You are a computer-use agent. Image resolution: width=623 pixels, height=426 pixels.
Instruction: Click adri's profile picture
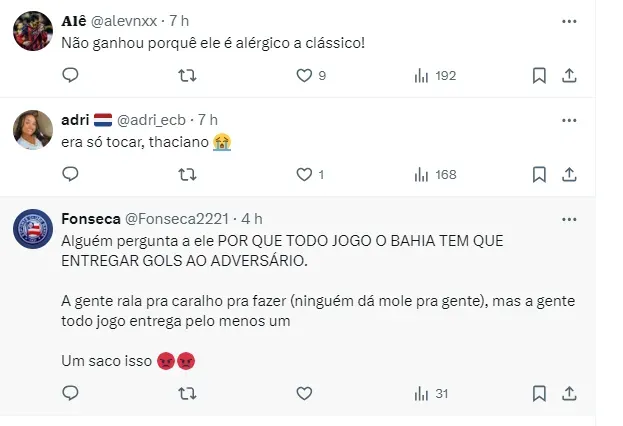click(x=33, y=130)
